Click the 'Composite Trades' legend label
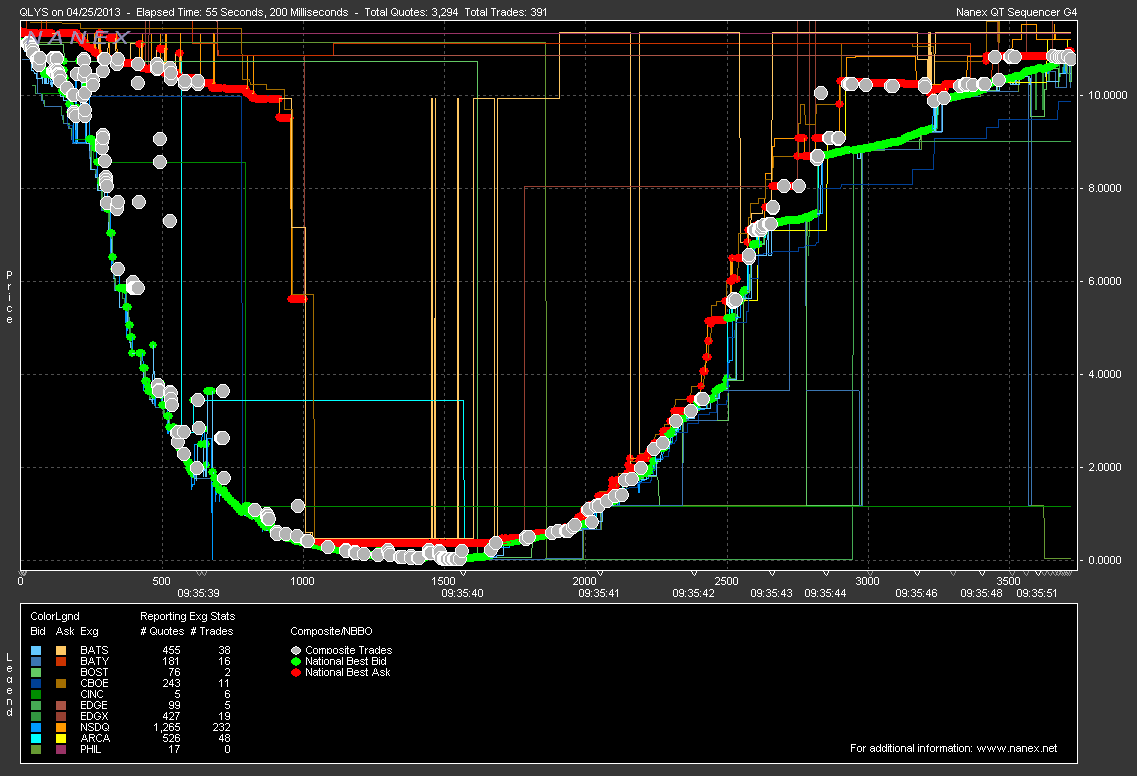This screenshot has height=776, width=1137. 349,651
